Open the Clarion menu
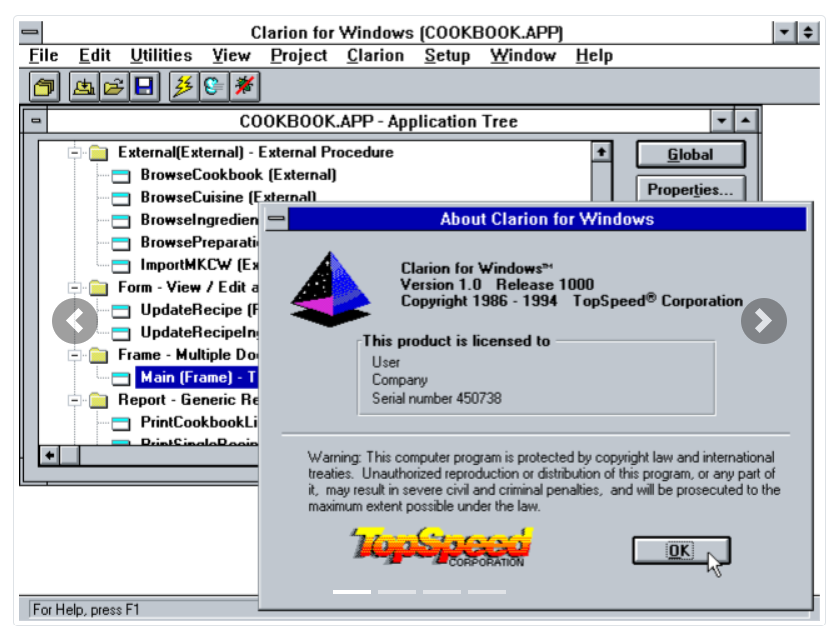The image size is (827, 627). (x=375, y=55)
